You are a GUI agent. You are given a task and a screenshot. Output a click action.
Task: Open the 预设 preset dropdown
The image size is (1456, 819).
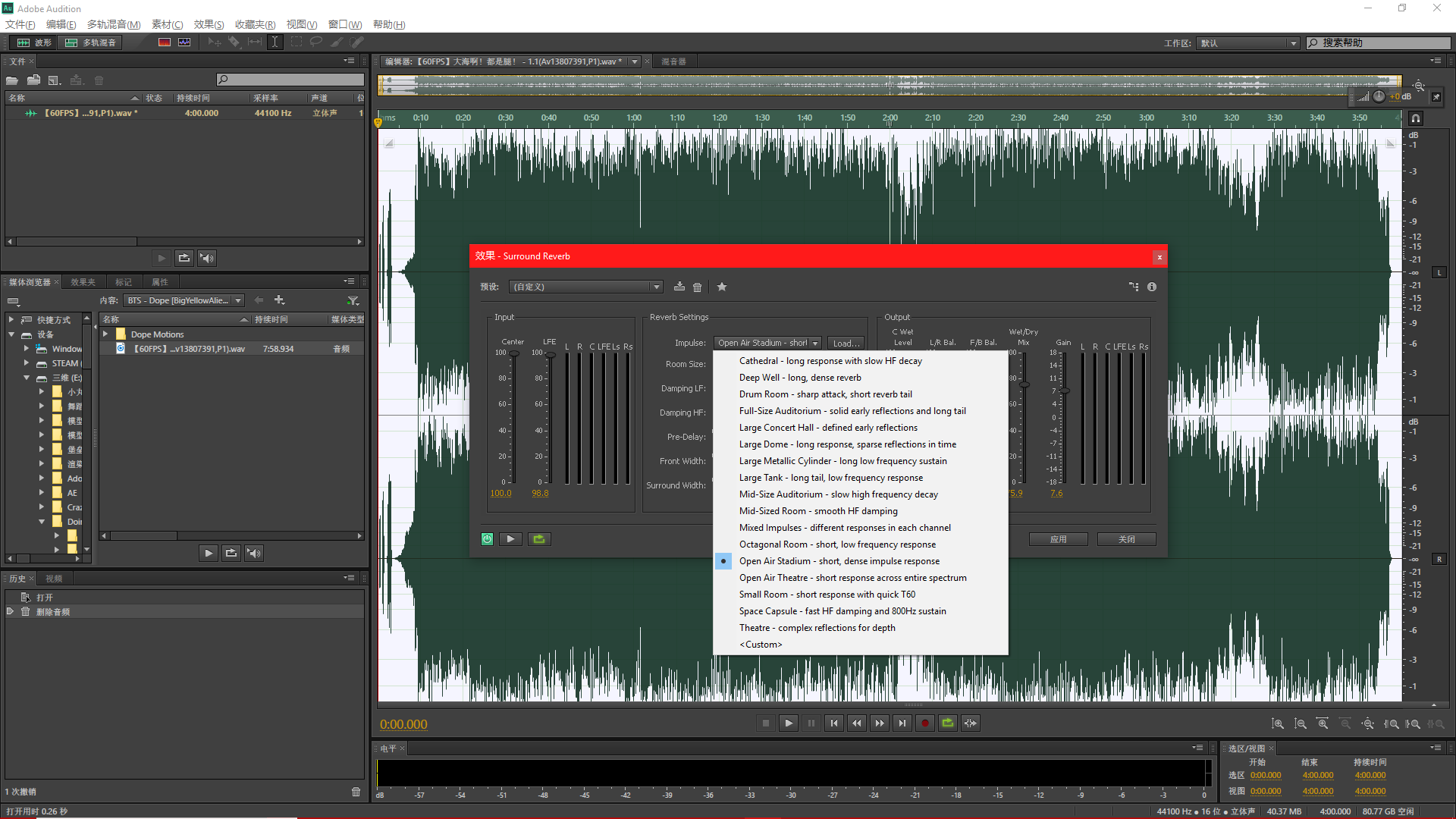(x=585, y=287)
